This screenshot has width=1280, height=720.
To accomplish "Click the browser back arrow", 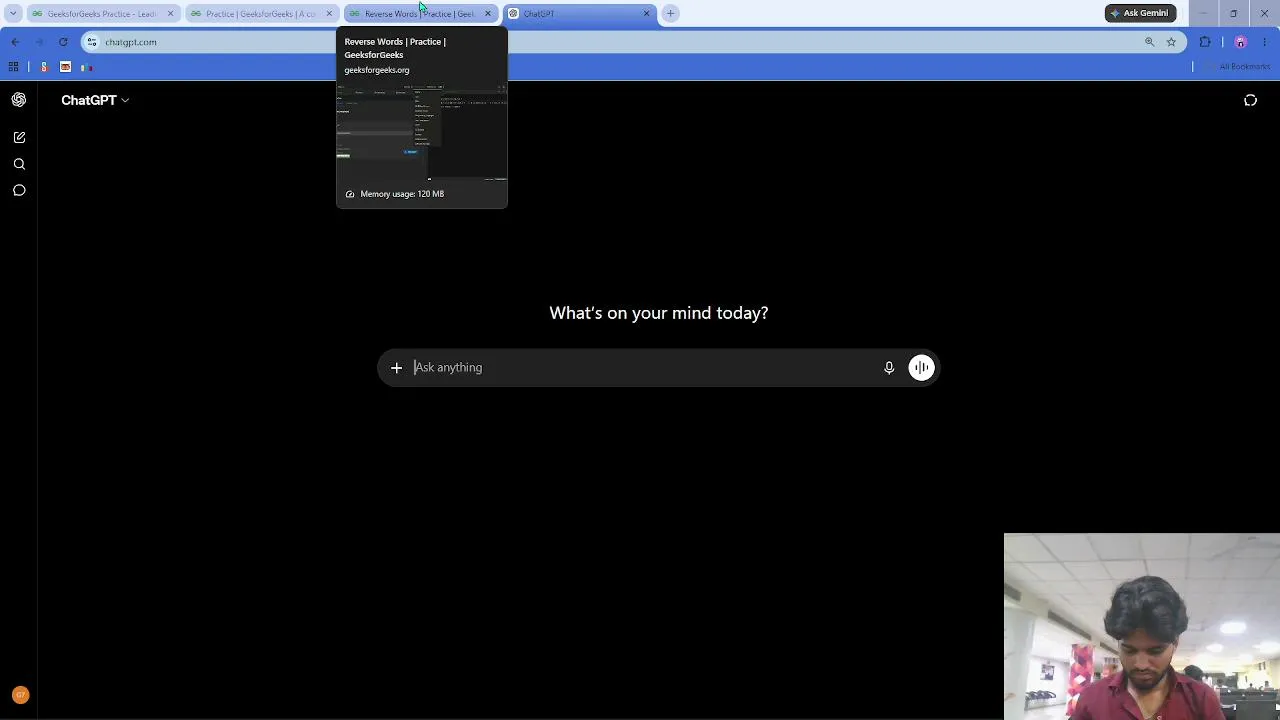I will click(15, 42).
